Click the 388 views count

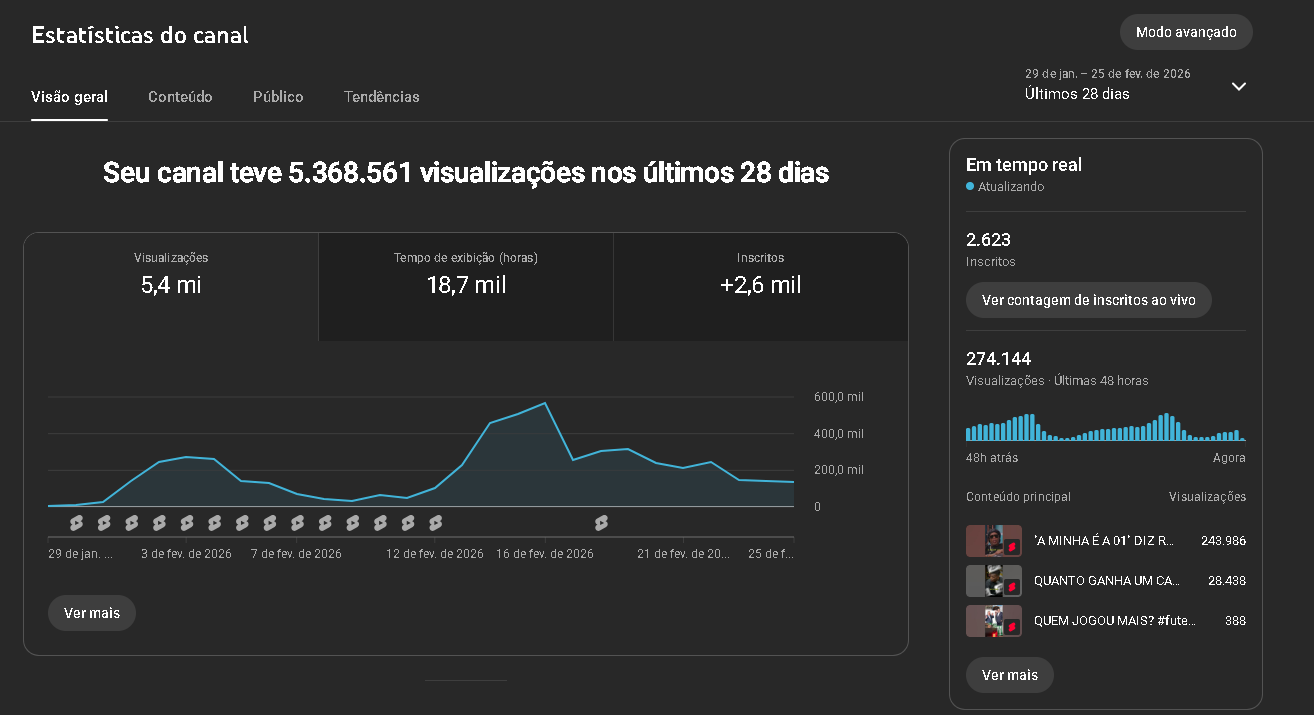(x=1236, y=620)
